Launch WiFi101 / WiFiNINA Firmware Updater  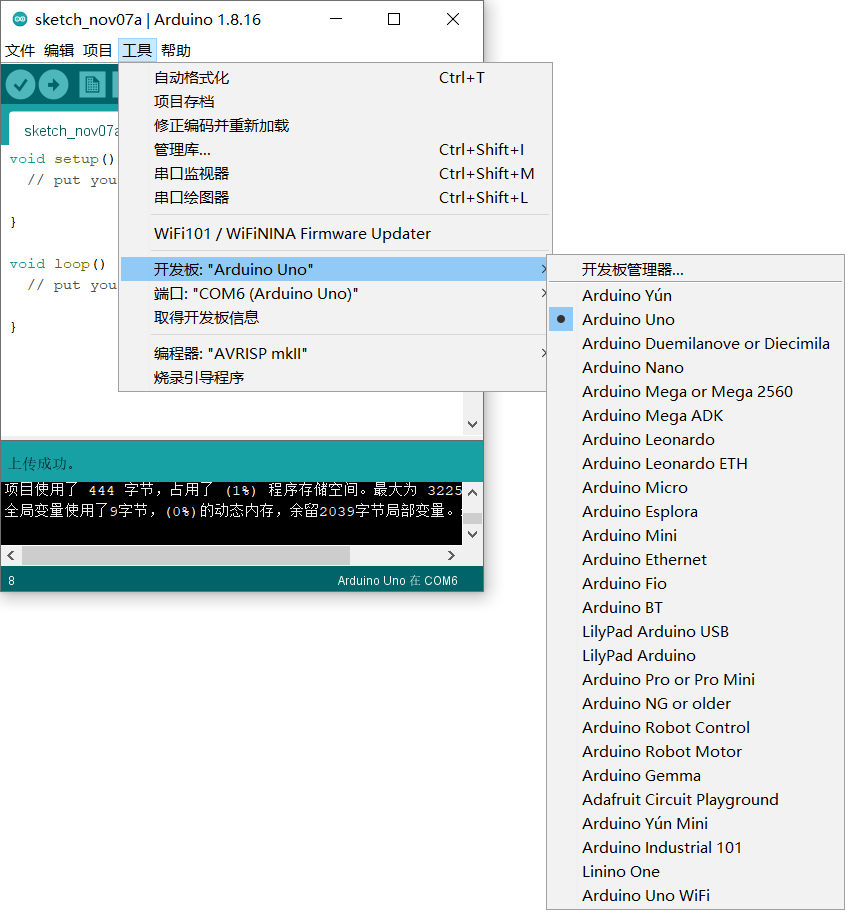click(x=334, y=233)
